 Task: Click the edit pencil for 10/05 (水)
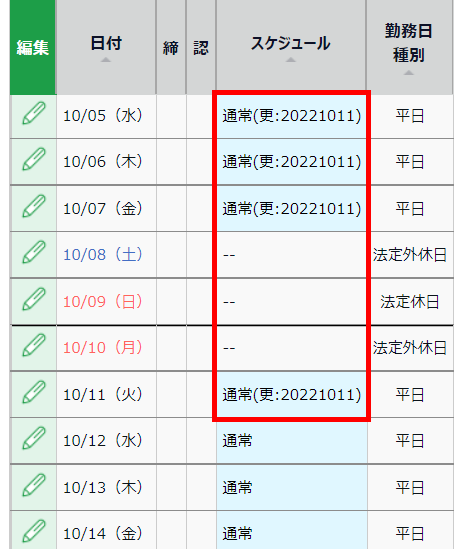tap(34, 113)
